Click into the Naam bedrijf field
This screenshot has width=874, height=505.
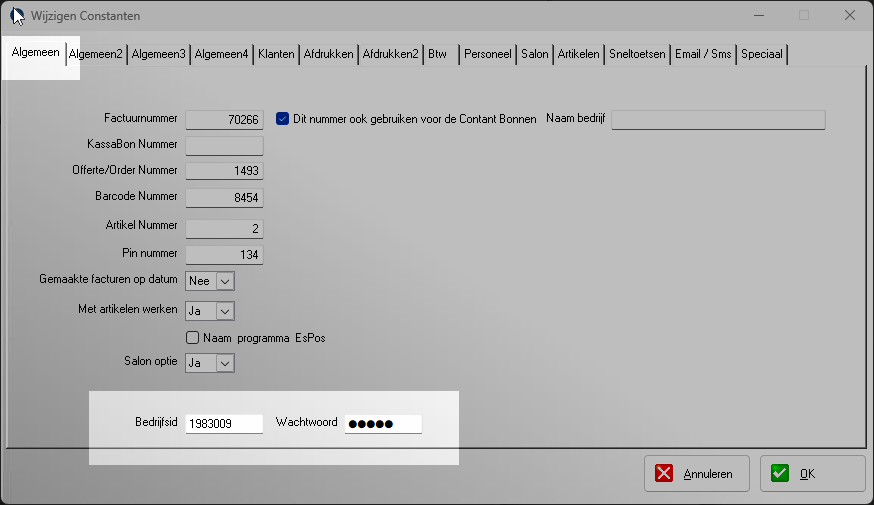(717, 120)
